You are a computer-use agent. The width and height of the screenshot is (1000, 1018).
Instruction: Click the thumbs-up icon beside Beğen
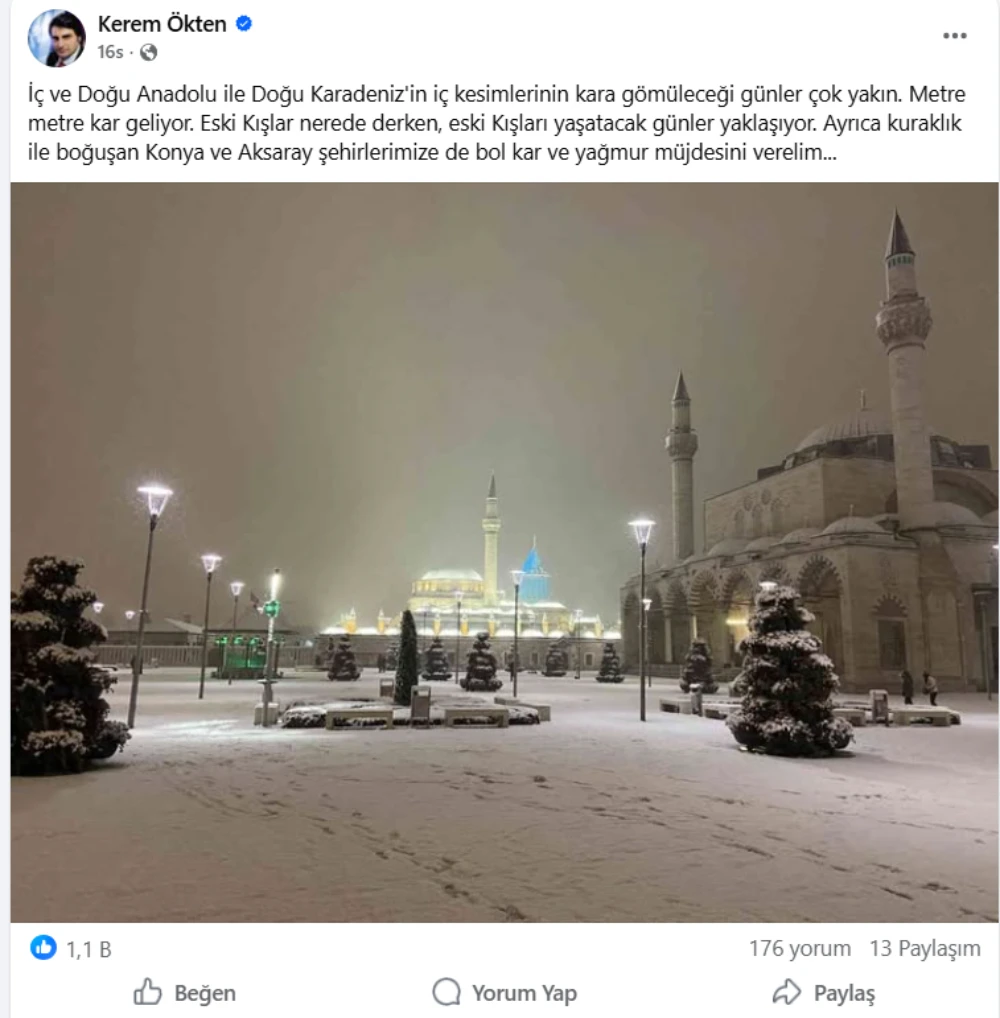click(x=147, y=992)
